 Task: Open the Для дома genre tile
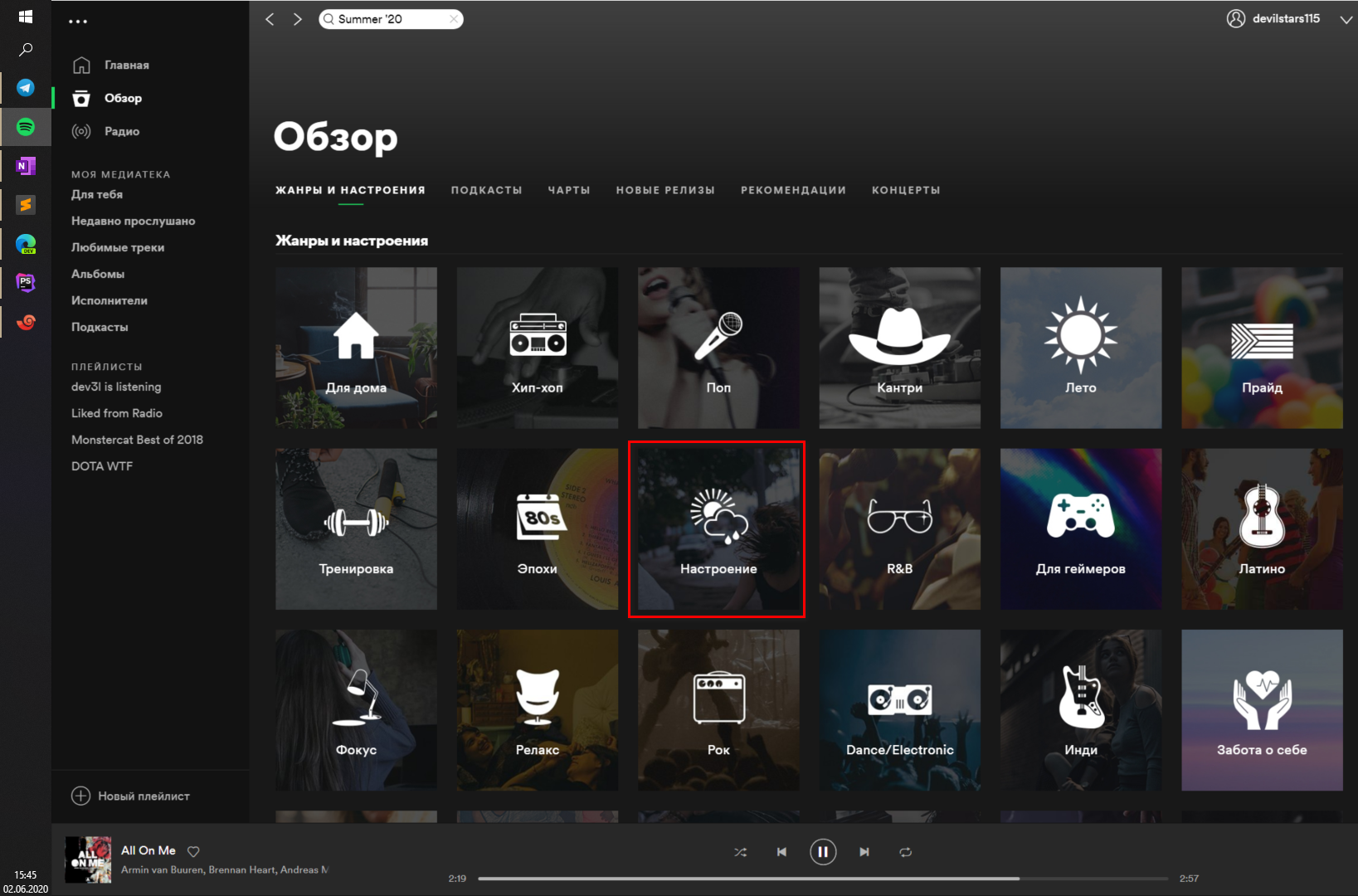coord(356,348)
